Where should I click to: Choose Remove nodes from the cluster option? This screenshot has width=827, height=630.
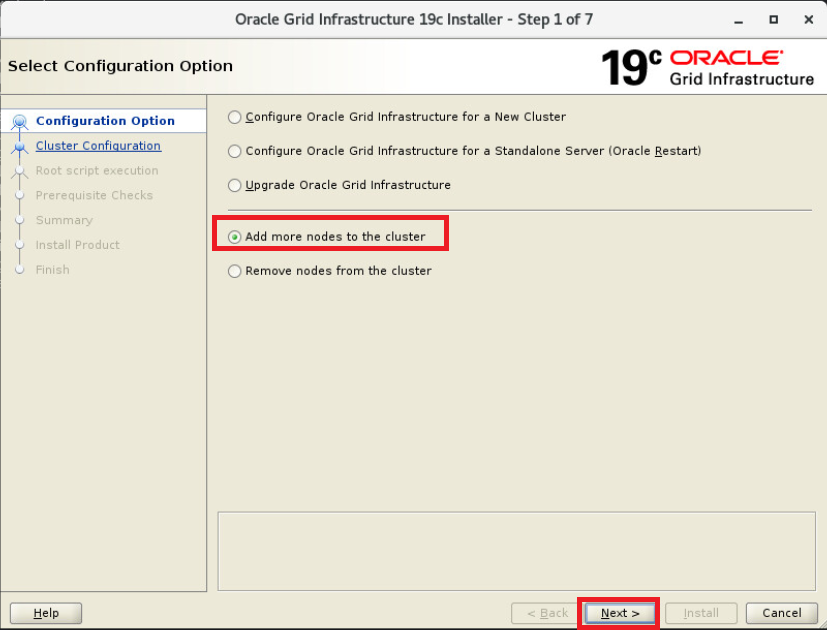(330, 271)
